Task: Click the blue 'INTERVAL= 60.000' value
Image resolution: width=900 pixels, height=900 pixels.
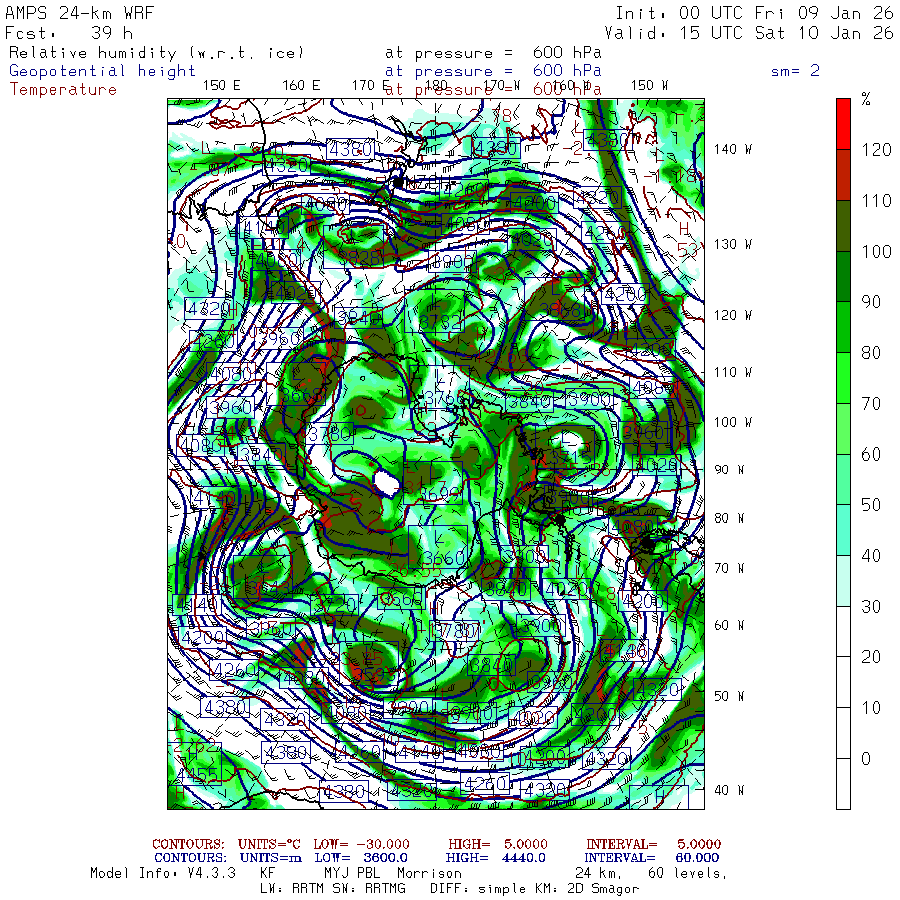Action: point(652,858)
